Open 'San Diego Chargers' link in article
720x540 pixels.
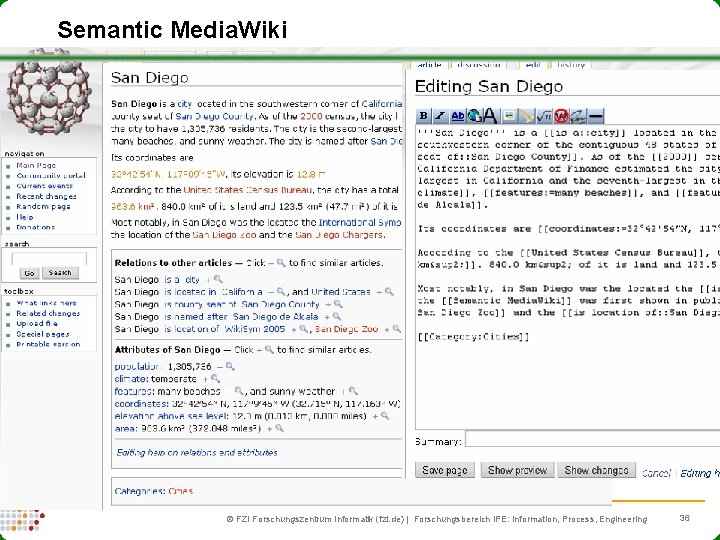point(339,235)
